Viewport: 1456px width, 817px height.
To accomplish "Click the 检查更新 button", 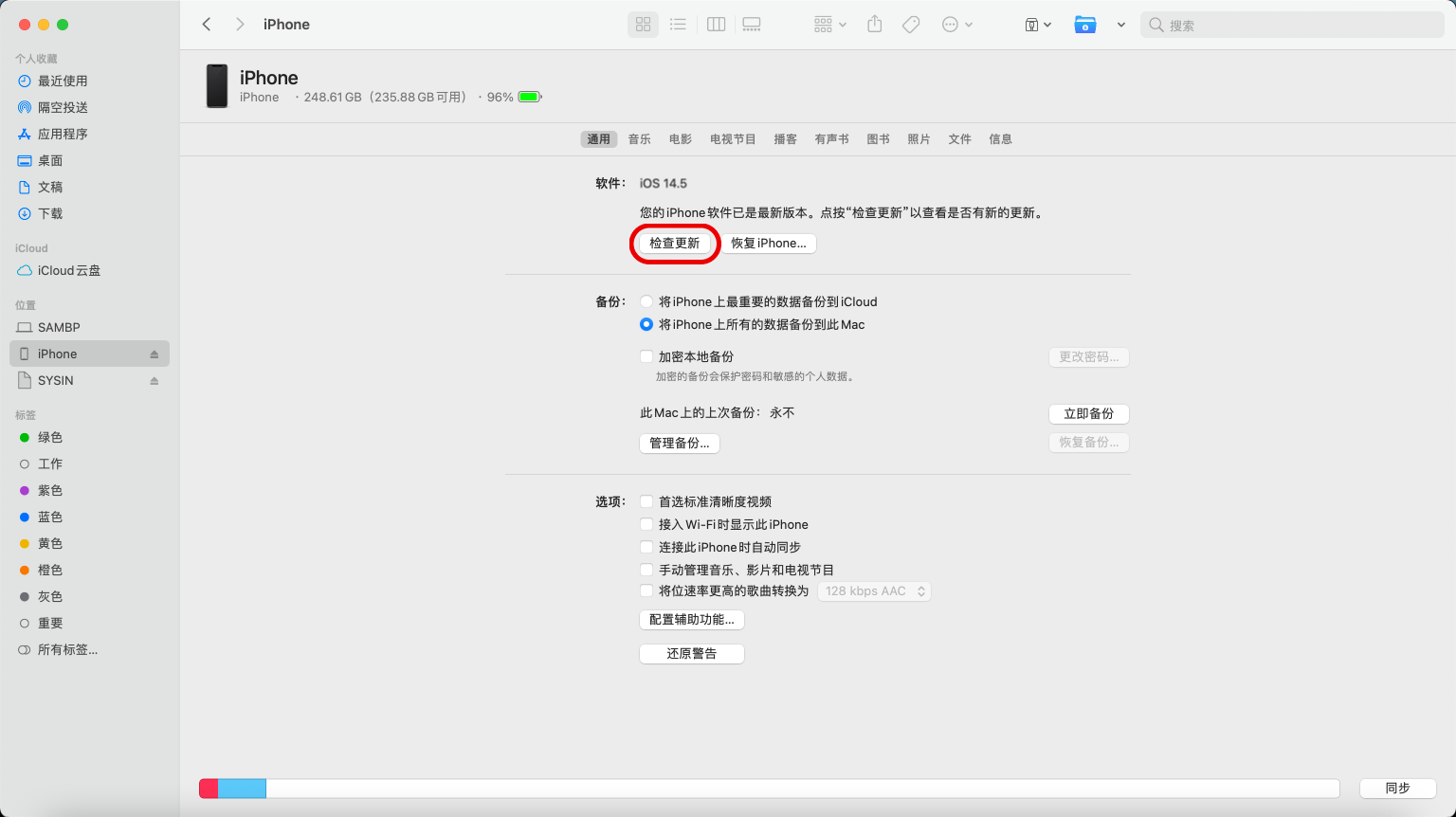I will [x=675, y=244].
